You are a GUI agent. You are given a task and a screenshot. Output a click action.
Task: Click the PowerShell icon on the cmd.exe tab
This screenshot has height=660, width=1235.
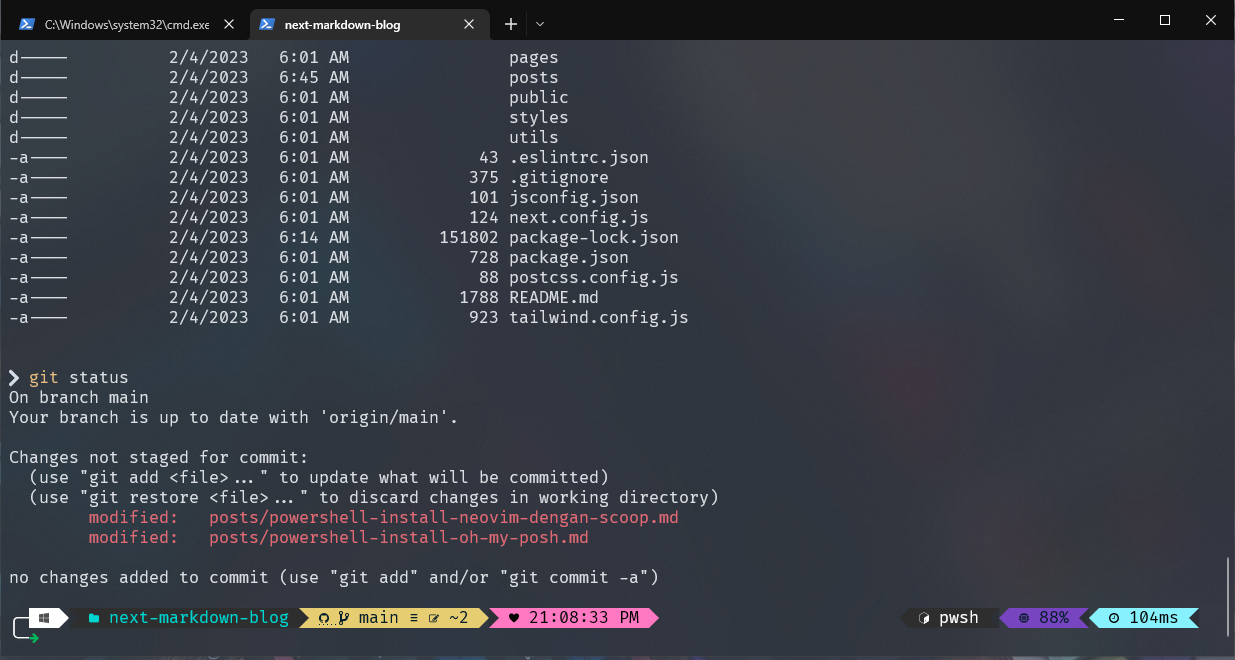(x=27, y=24)
